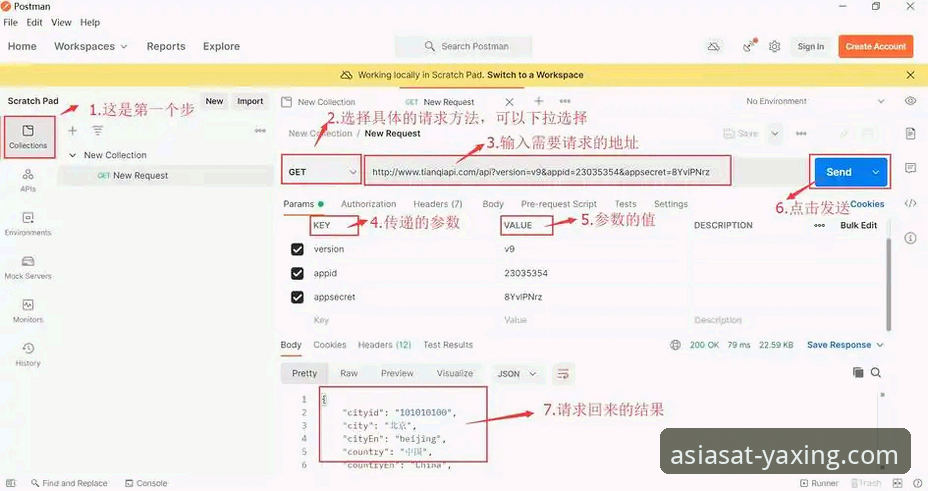The height and width of the screenshot is (491, 928).
Task: Open the request info icon in right sidebar
Action: (x=910, y=238)
